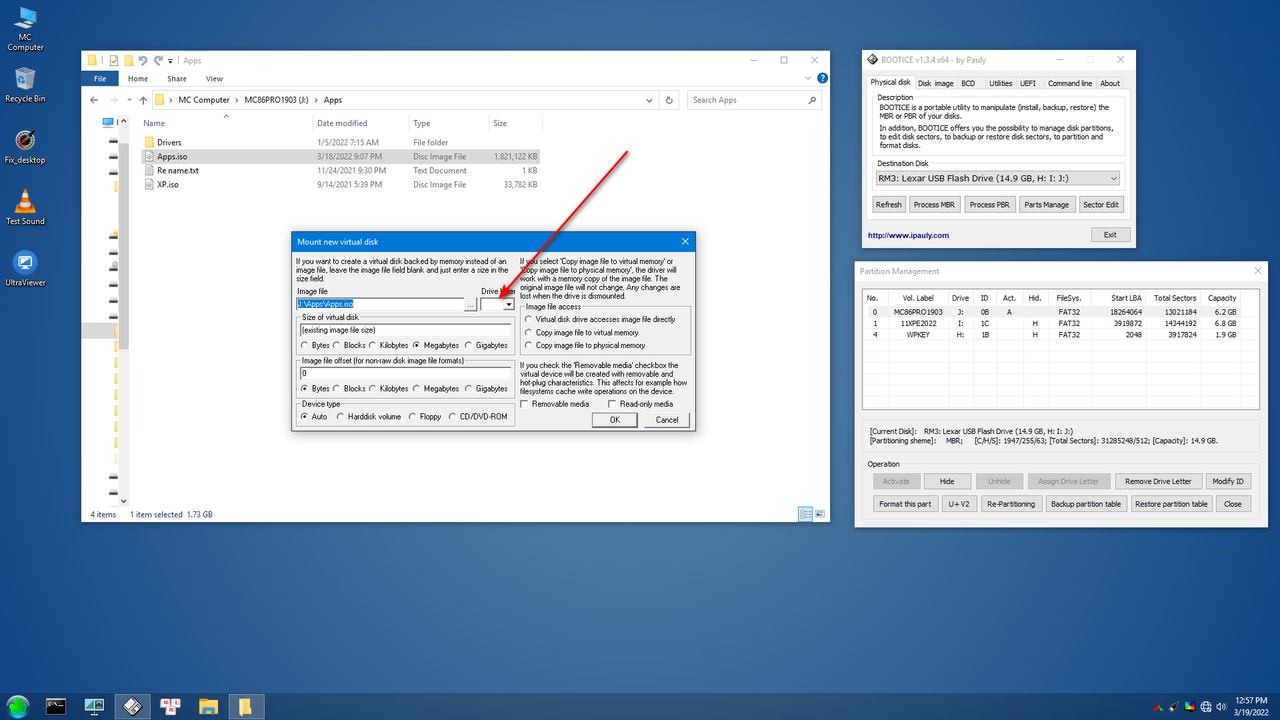1280x720 pixels.
Task: Open Command Prompt from the taskbar
Action: coord(57,706)
